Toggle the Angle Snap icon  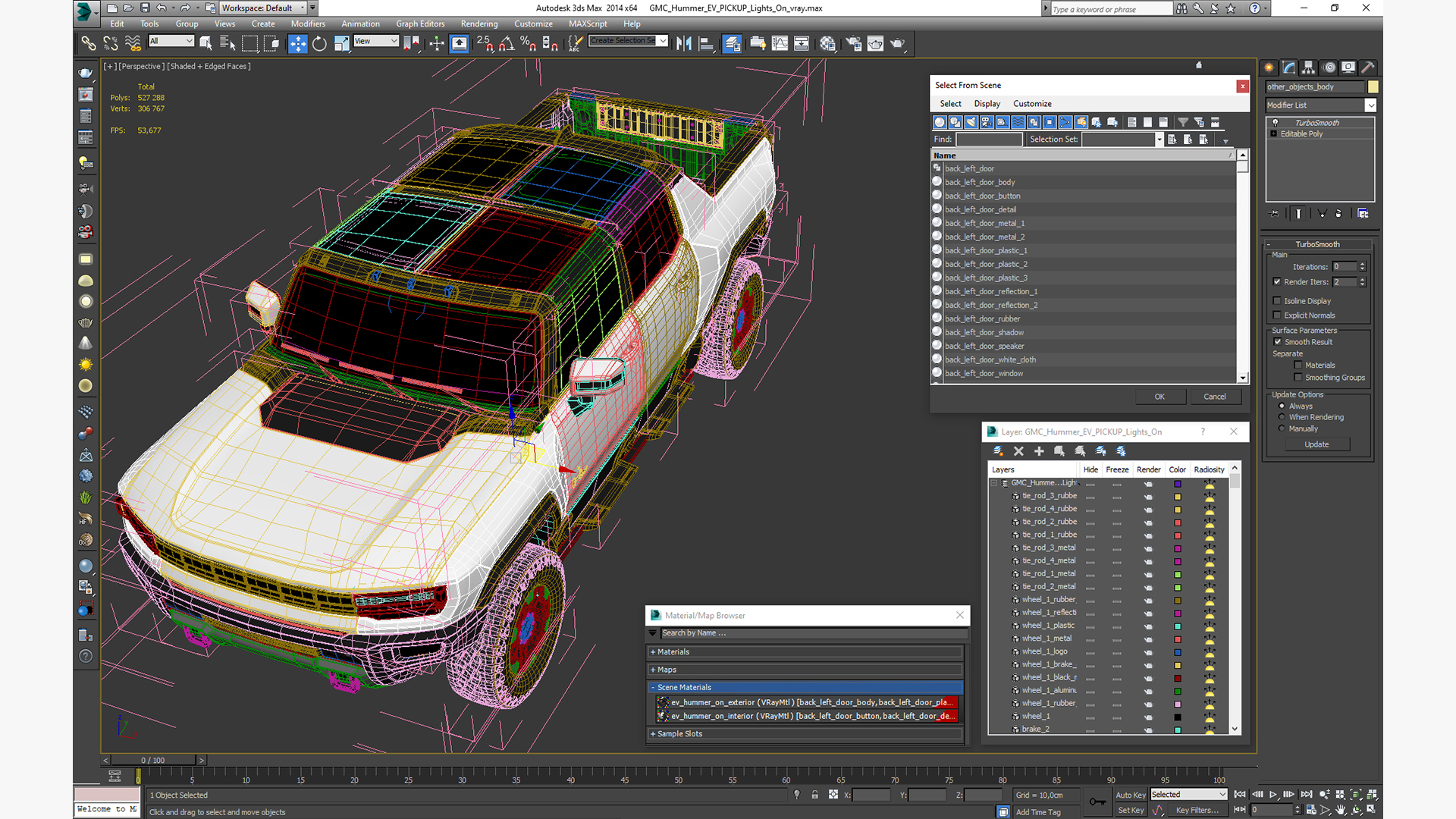click(x=507, y=44)
